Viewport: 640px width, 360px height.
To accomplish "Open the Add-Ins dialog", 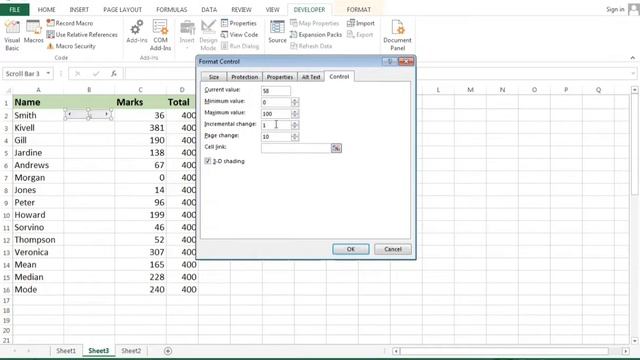I will pos(136,32).
